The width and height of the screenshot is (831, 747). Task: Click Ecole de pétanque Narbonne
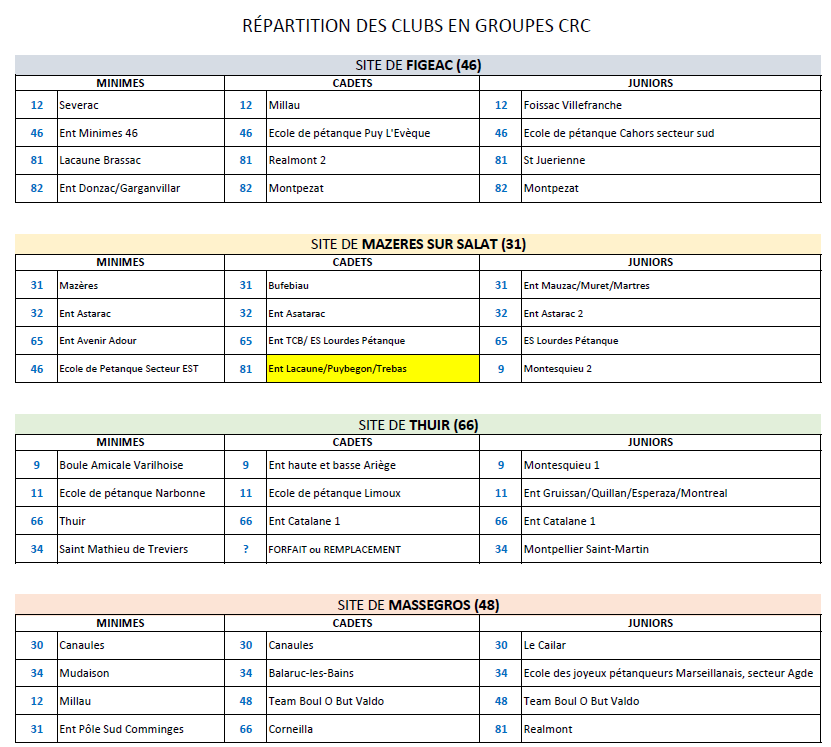(x=140, y=493)
